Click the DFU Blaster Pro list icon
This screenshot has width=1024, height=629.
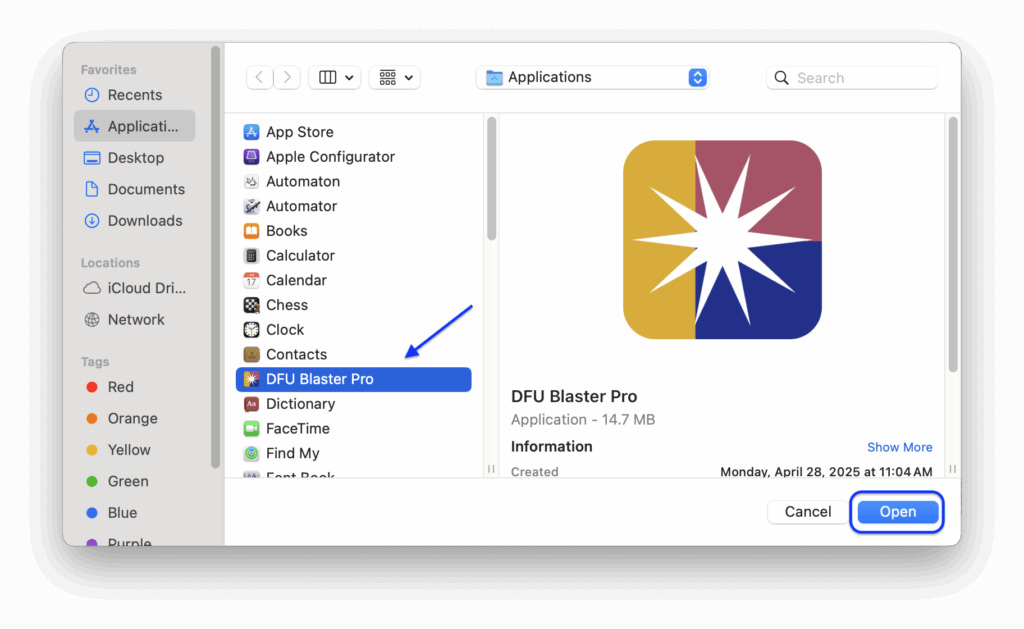251,379
